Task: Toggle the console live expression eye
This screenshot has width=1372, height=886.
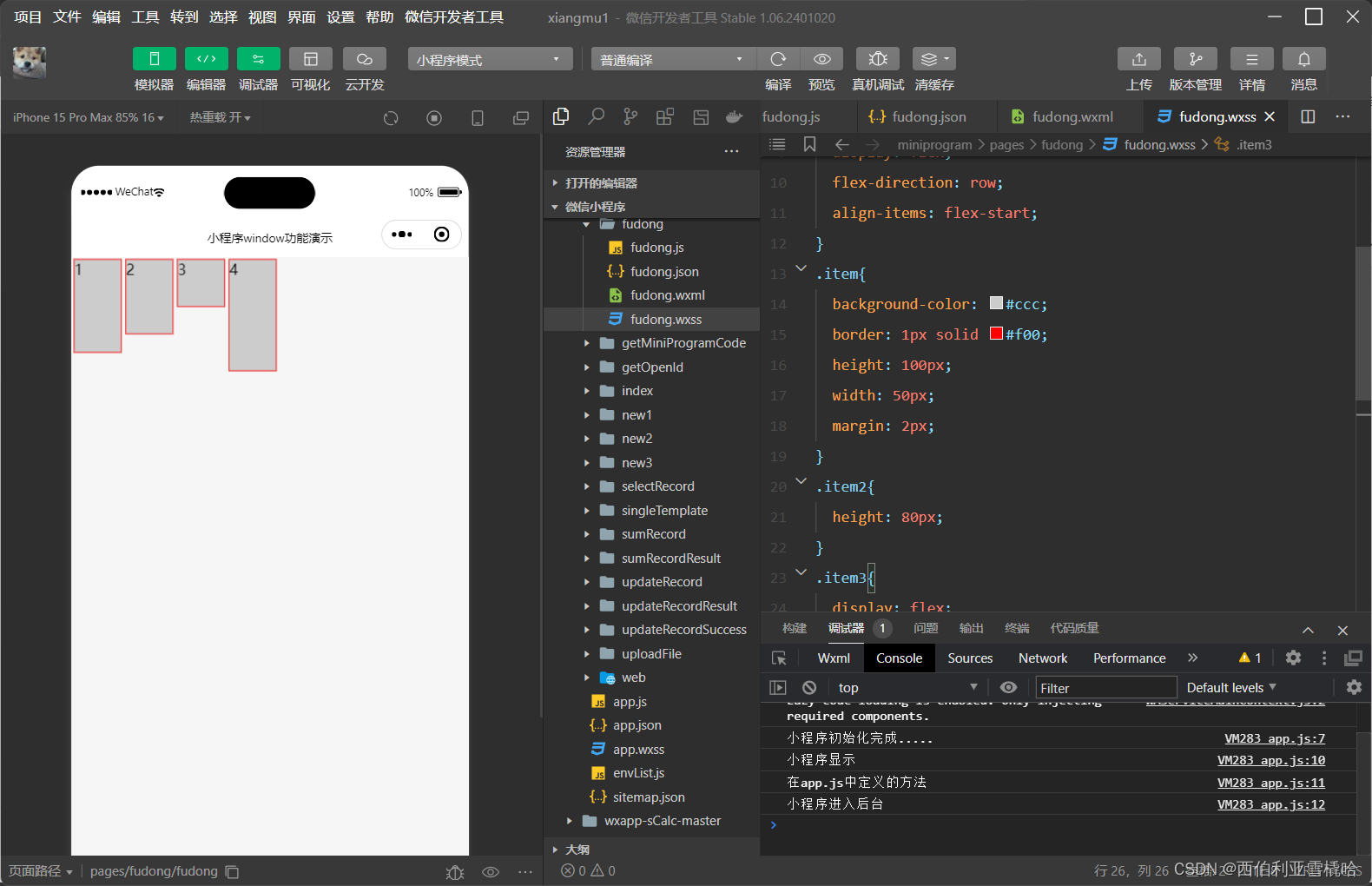Action: 1008,687
